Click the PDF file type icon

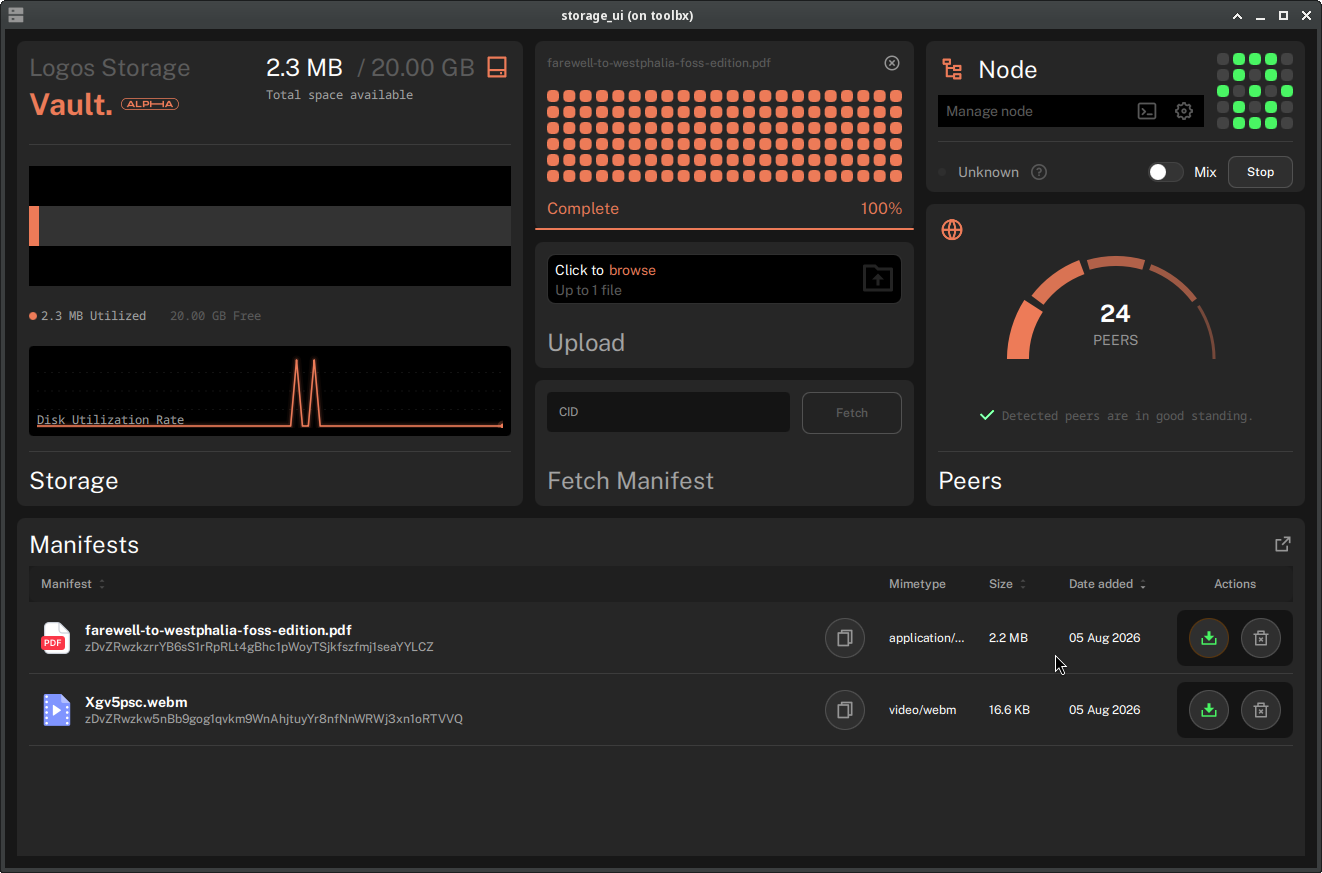coord(55,638)
